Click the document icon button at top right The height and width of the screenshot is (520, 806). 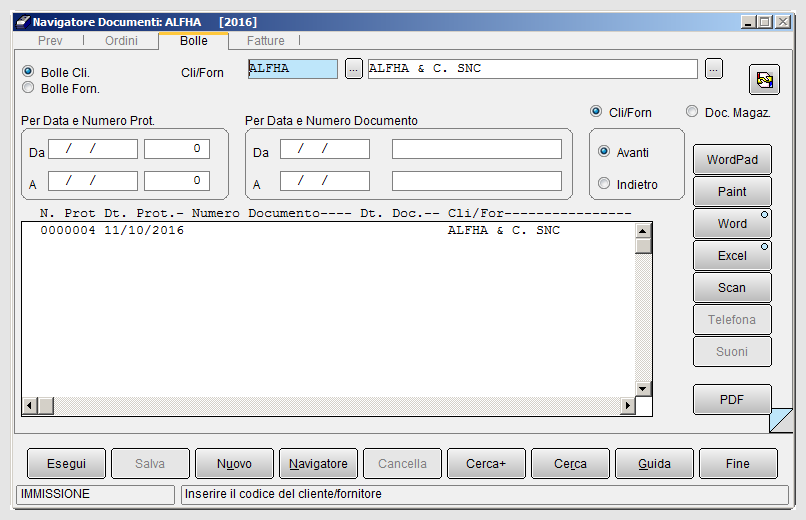tap(764, 80)
